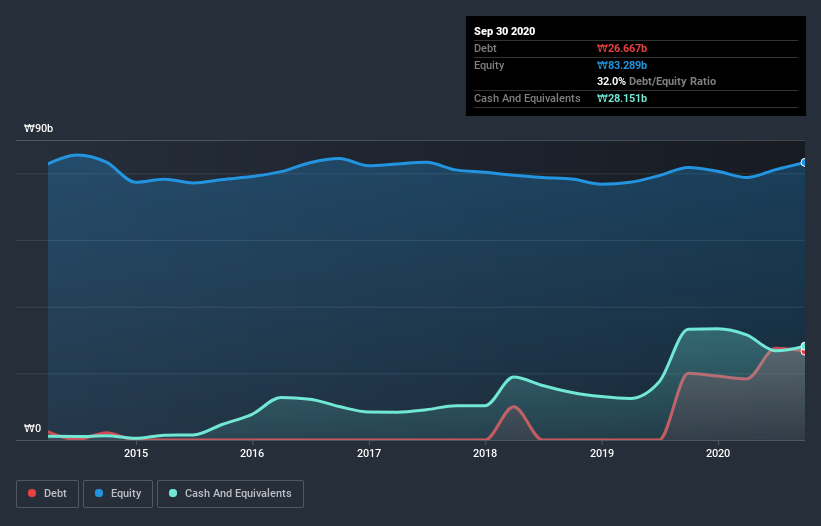Toggle Cash And Equivalents legend button
Screen dimensions: 821x526
coord(230,494)
